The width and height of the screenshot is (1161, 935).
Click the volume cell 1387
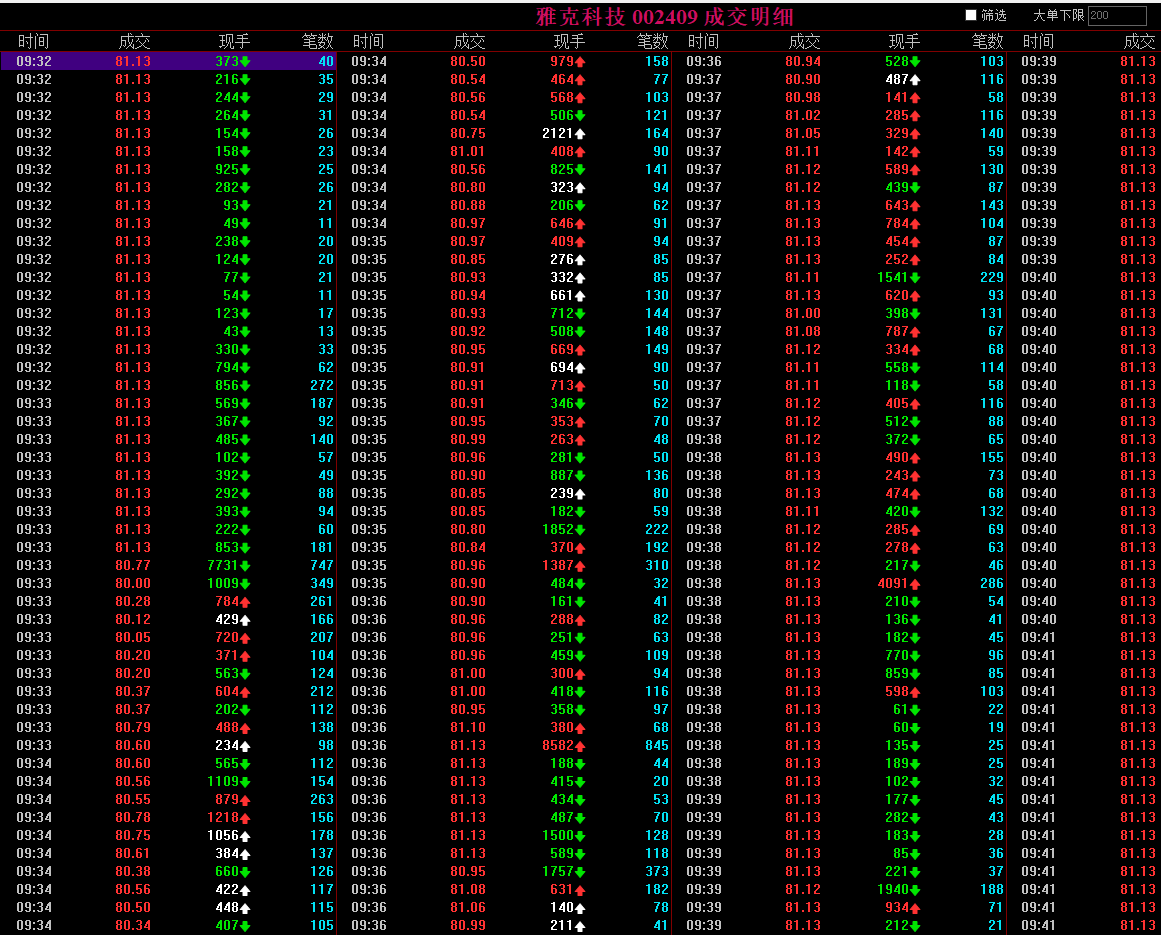[563, 565]
